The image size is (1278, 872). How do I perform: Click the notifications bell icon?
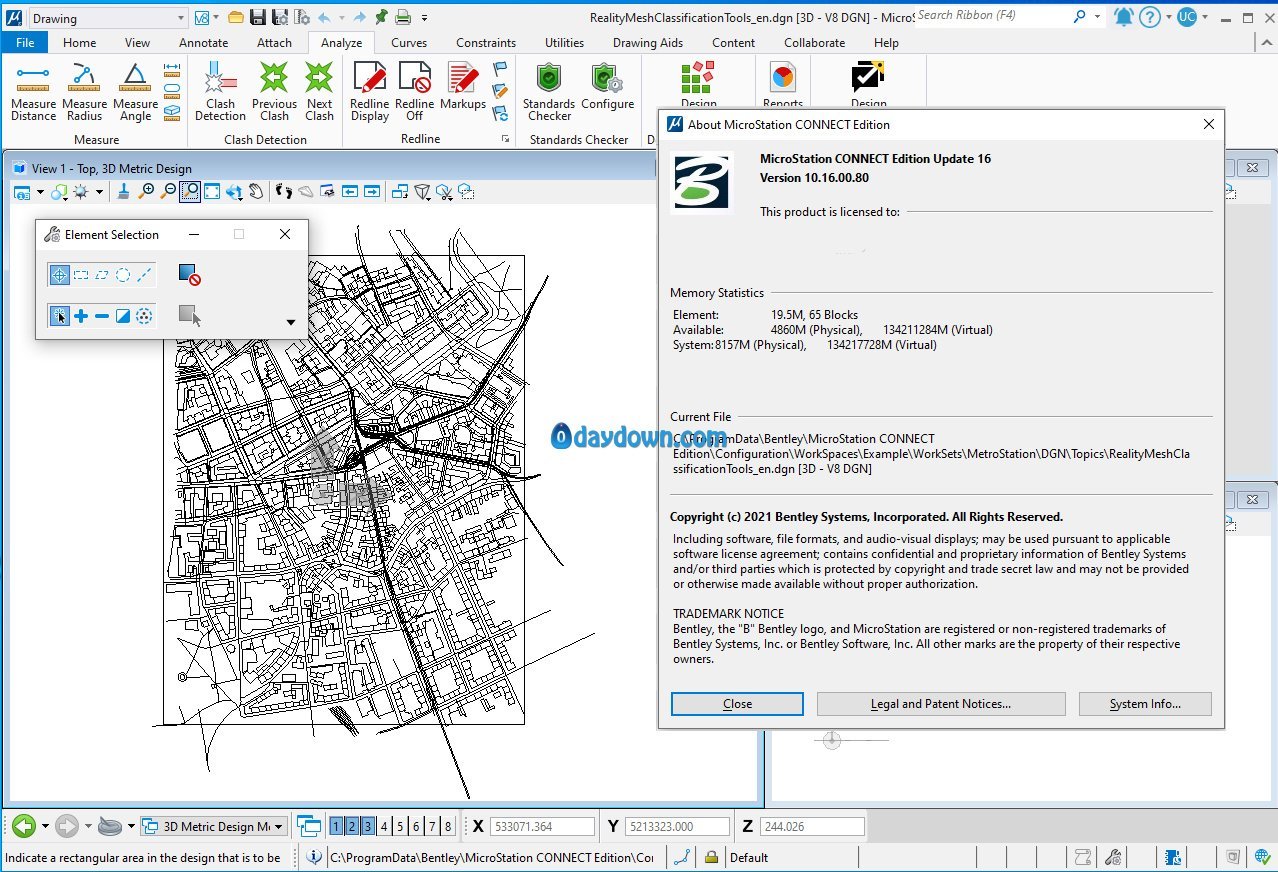click(1123, 17)
